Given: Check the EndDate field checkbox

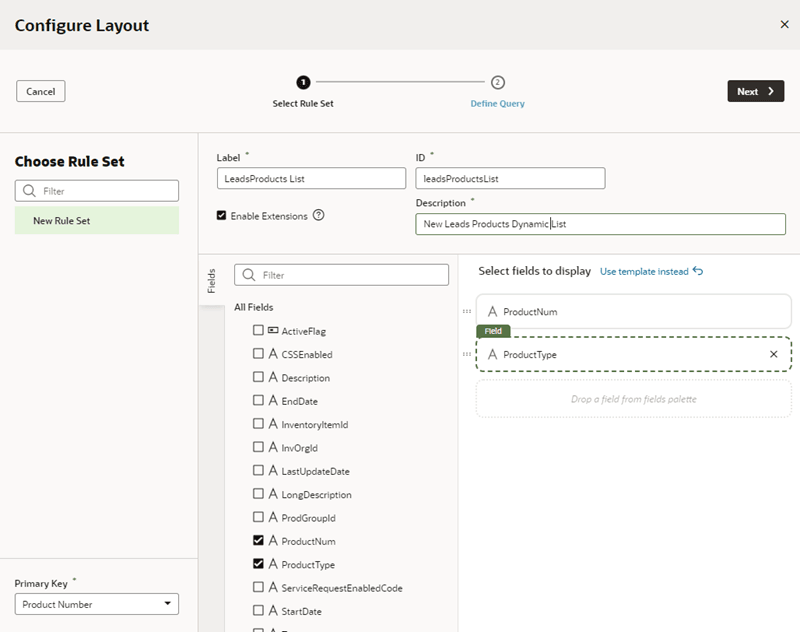Looking at the screenshot, I should 258,401.
